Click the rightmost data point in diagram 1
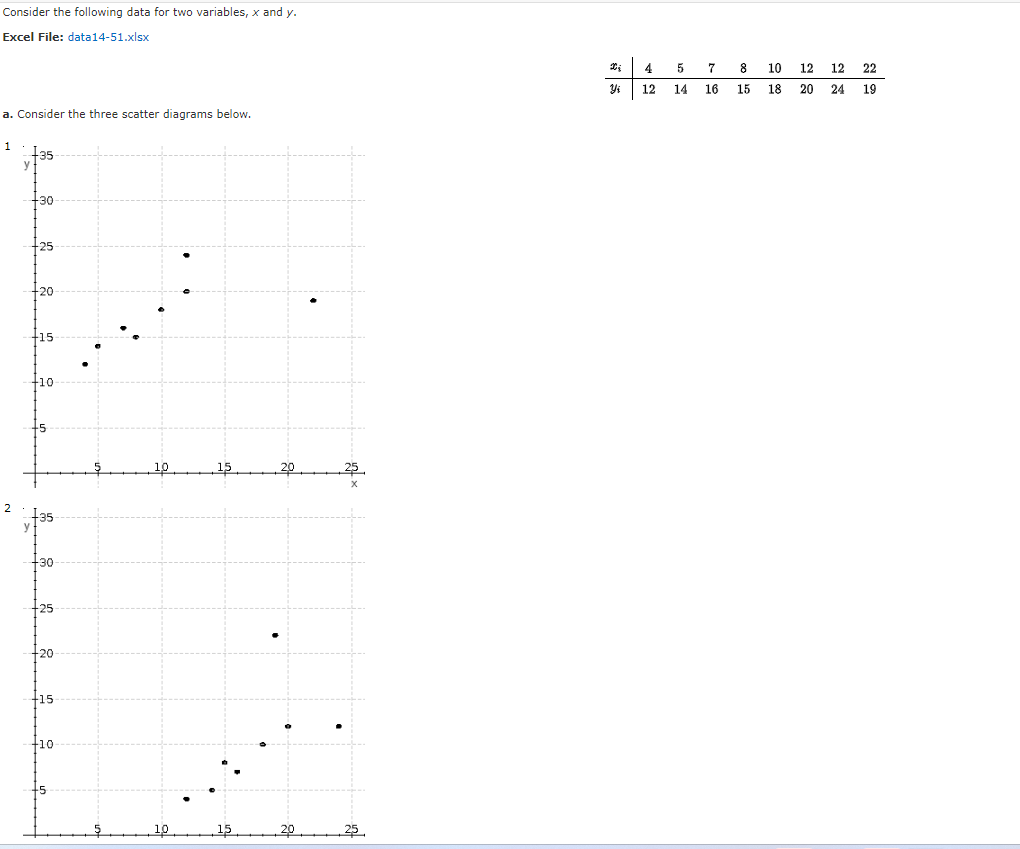This screenshot has height=849, width=1020. click(314, 298)
